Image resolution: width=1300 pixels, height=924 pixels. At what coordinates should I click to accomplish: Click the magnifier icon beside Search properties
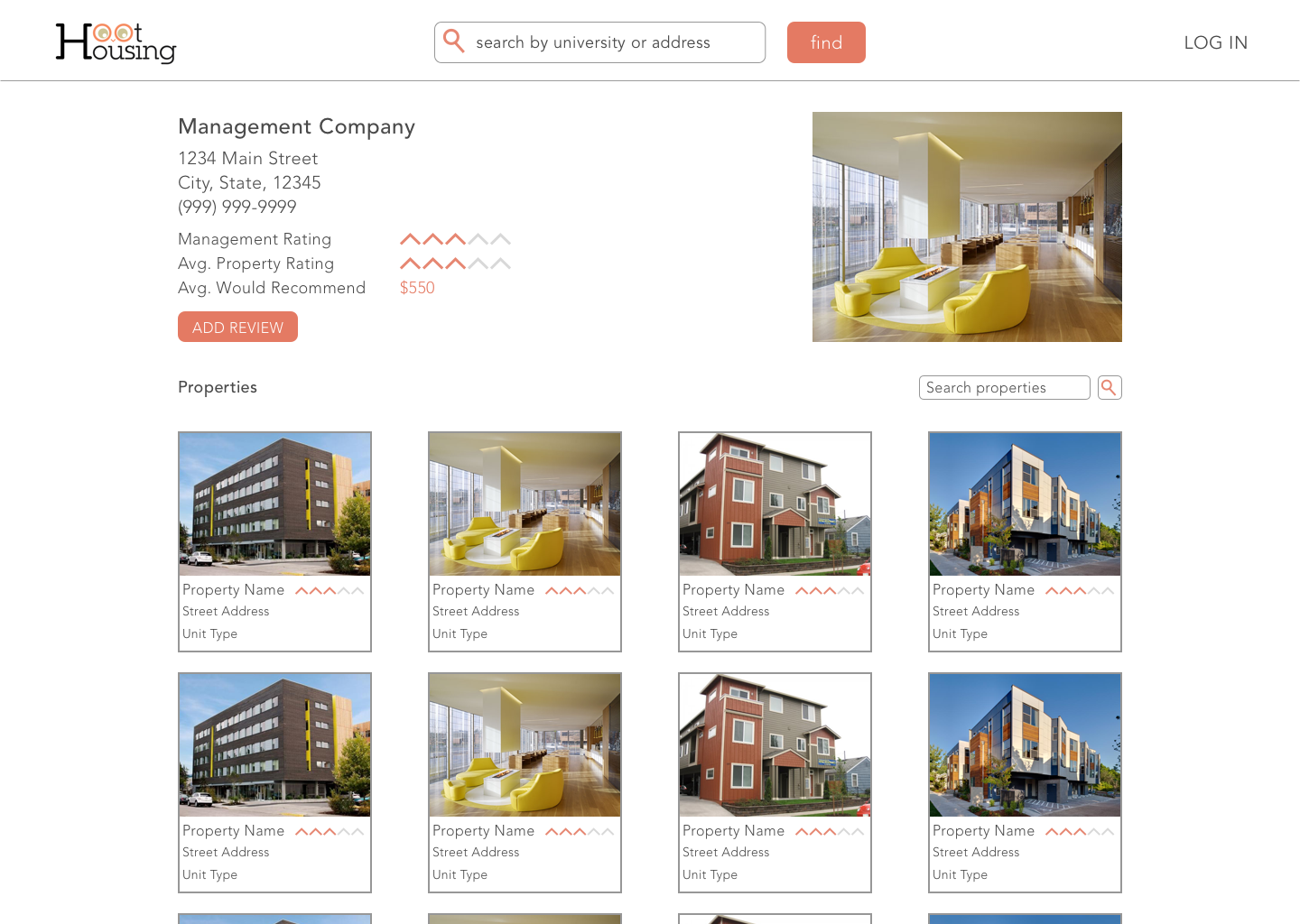1110,387
